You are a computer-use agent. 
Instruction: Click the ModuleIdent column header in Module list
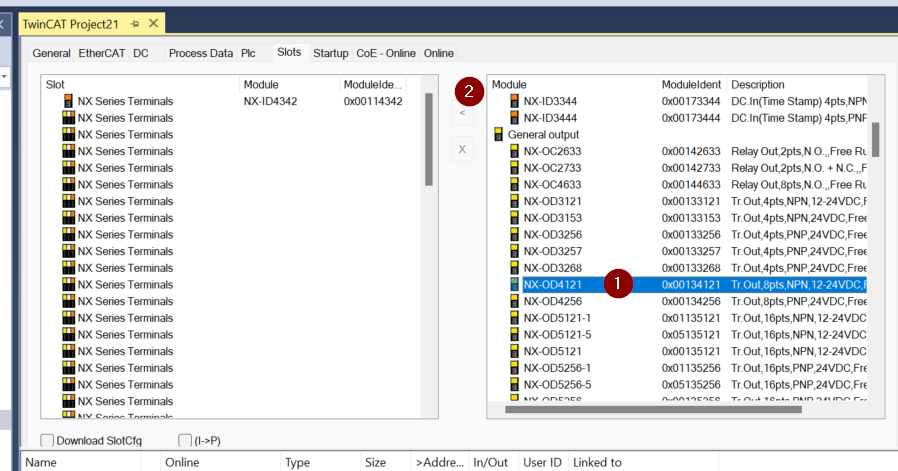pos(692,85)
